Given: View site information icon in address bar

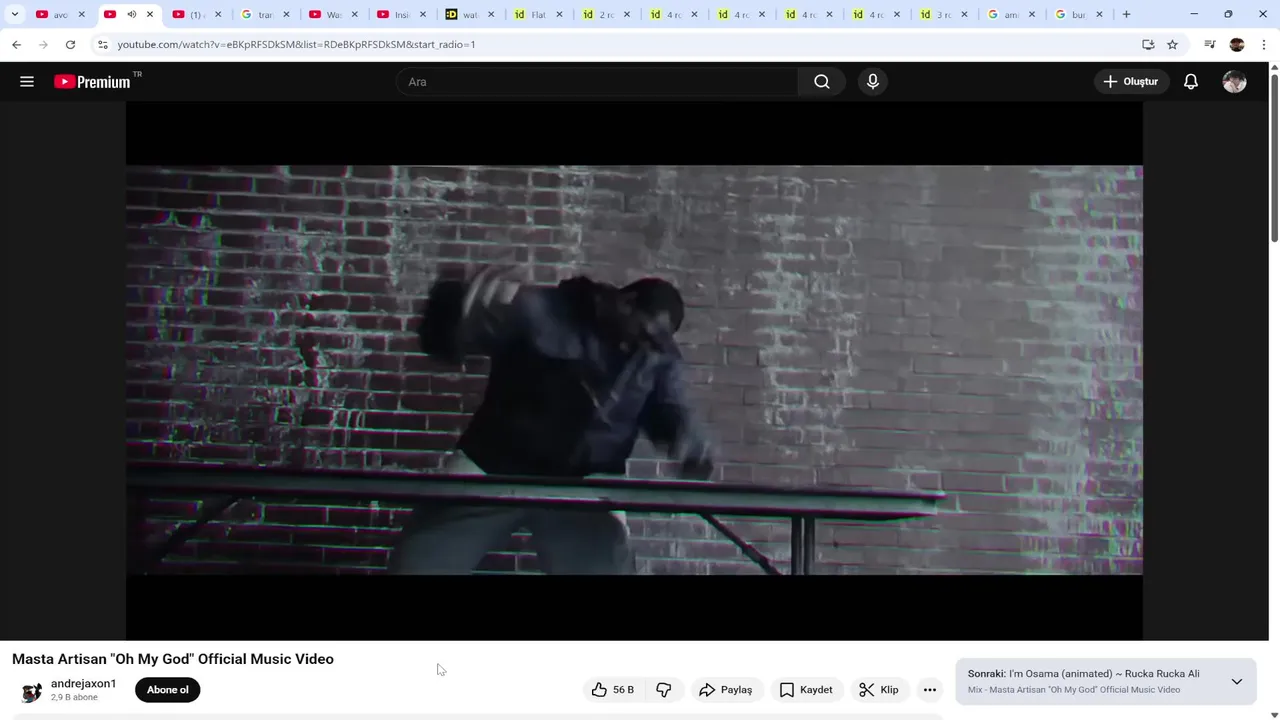Looking at the screenshot, I should tap(102, 44).
